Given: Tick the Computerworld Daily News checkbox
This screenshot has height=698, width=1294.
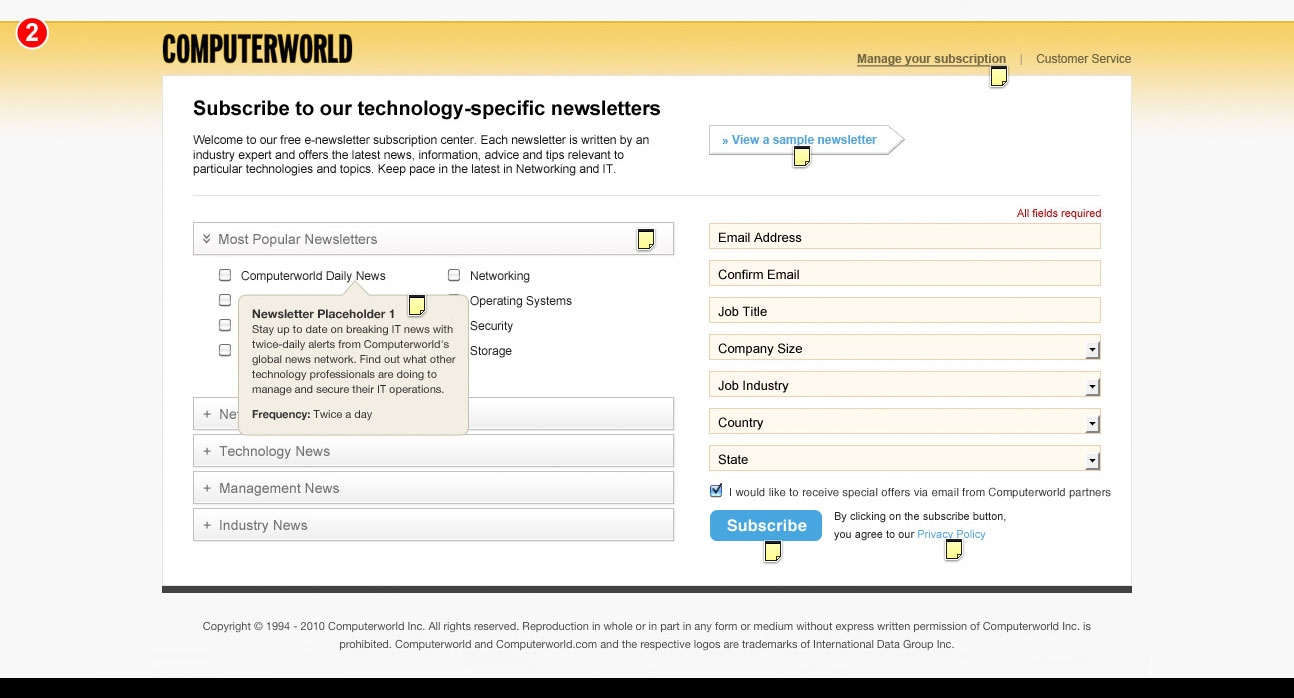Looking at the screenshot, I should (x=225, y=275).
